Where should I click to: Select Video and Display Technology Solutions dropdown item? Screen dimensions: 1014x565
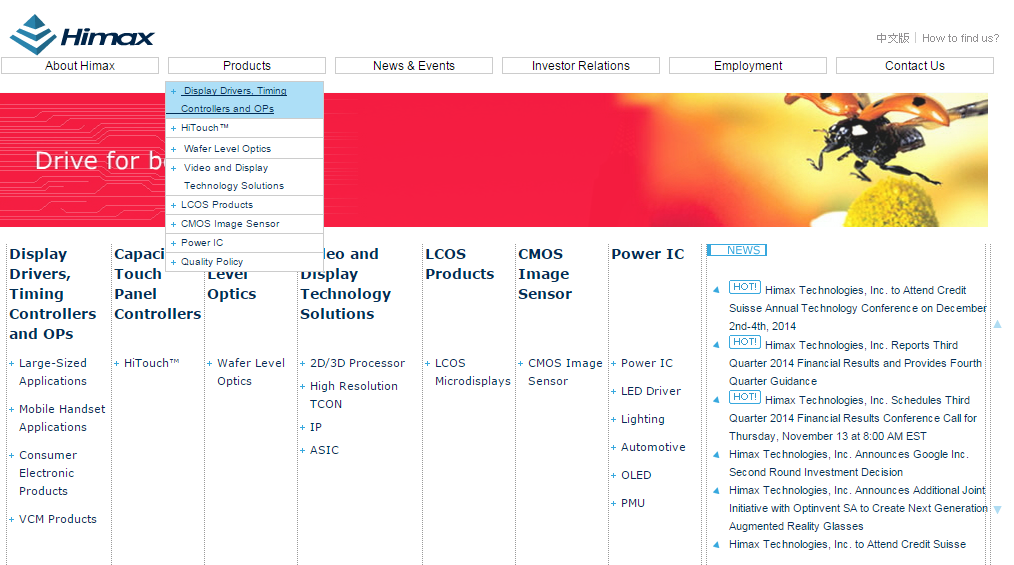coord(244,177)
